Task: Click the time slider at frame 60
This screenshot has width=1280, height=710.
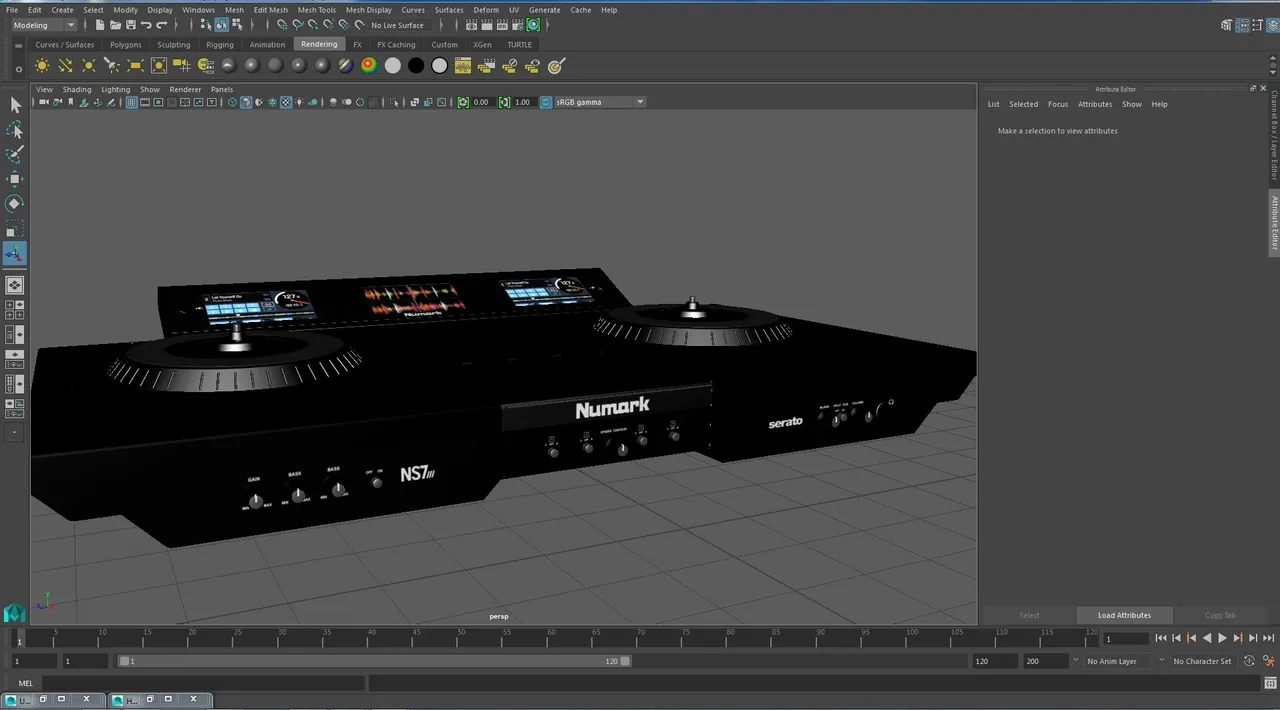Action: 549,638
